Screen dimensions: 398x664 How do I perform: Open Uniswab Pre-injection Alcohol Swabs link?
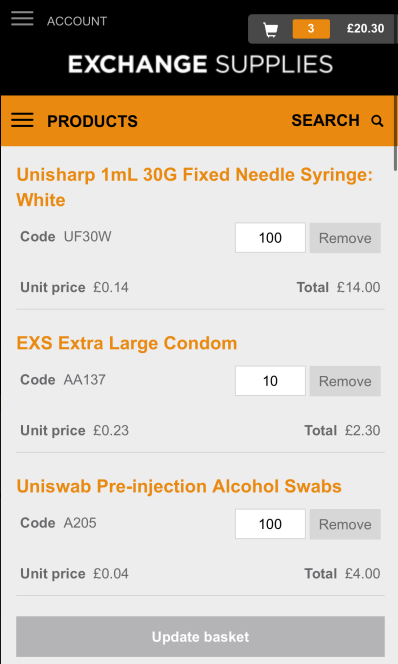(179, 486)
